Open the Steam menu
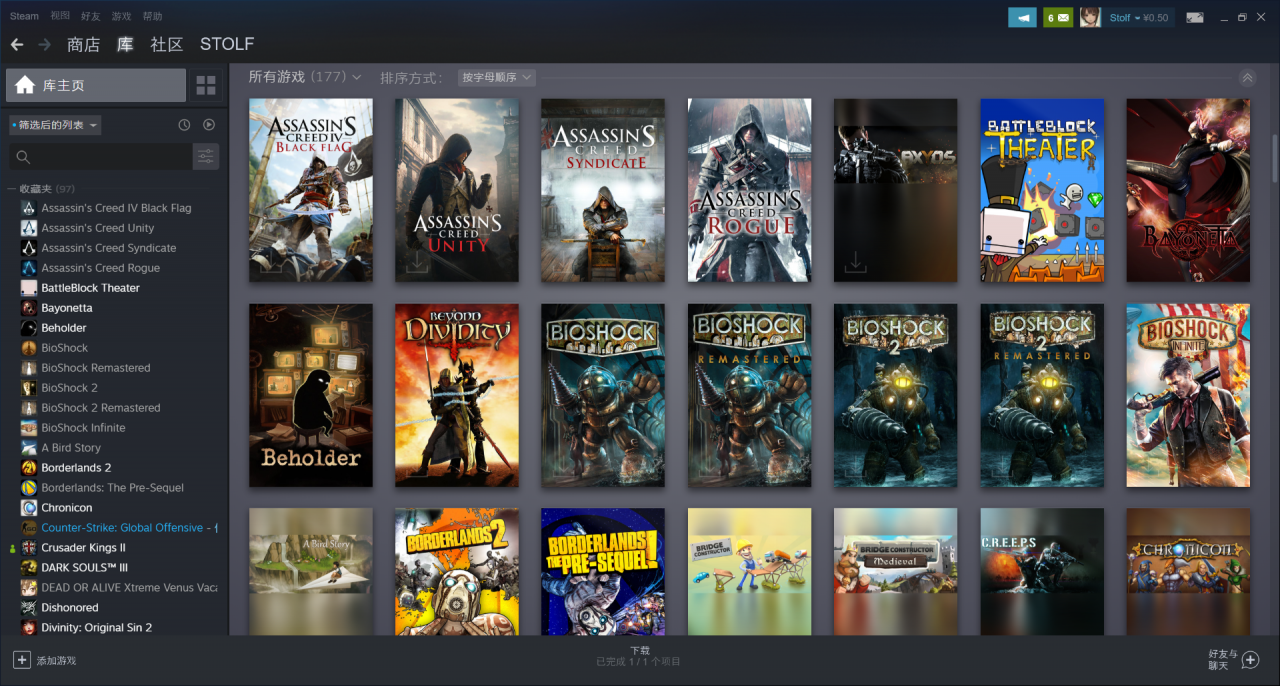The height and width of the screenshot is (686, 1280). point(25,17)
